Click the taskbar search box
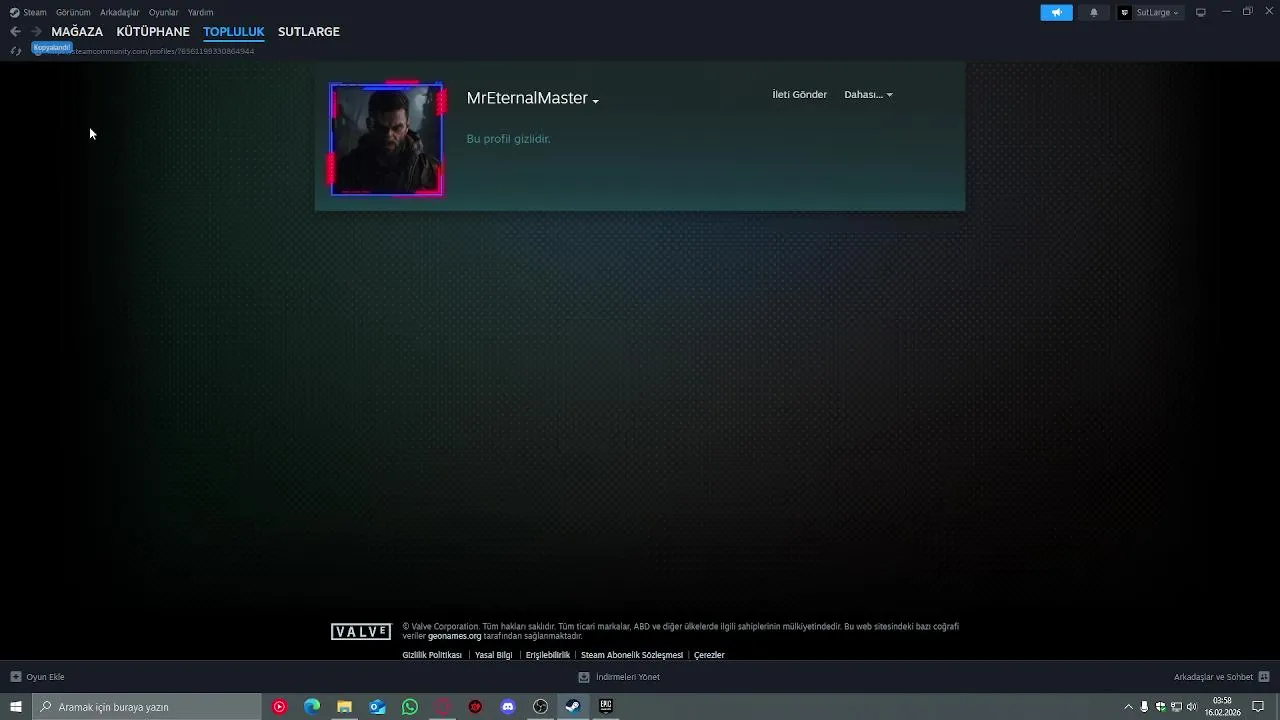This screenshot has width=1280, height=720. [146, 707]
